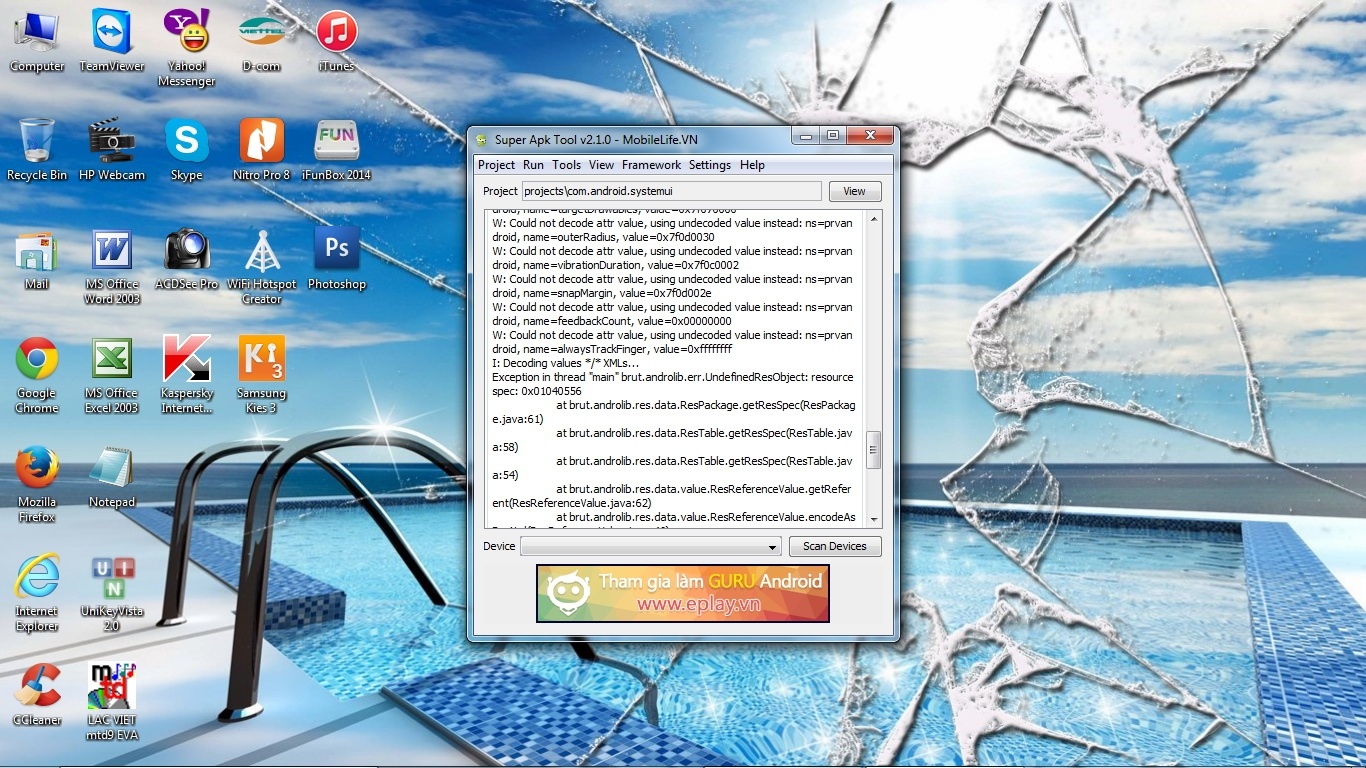Screen dimensions: 1366x768
Task: Minimize the Super Apk Tool window
Action: click(806, 135)
